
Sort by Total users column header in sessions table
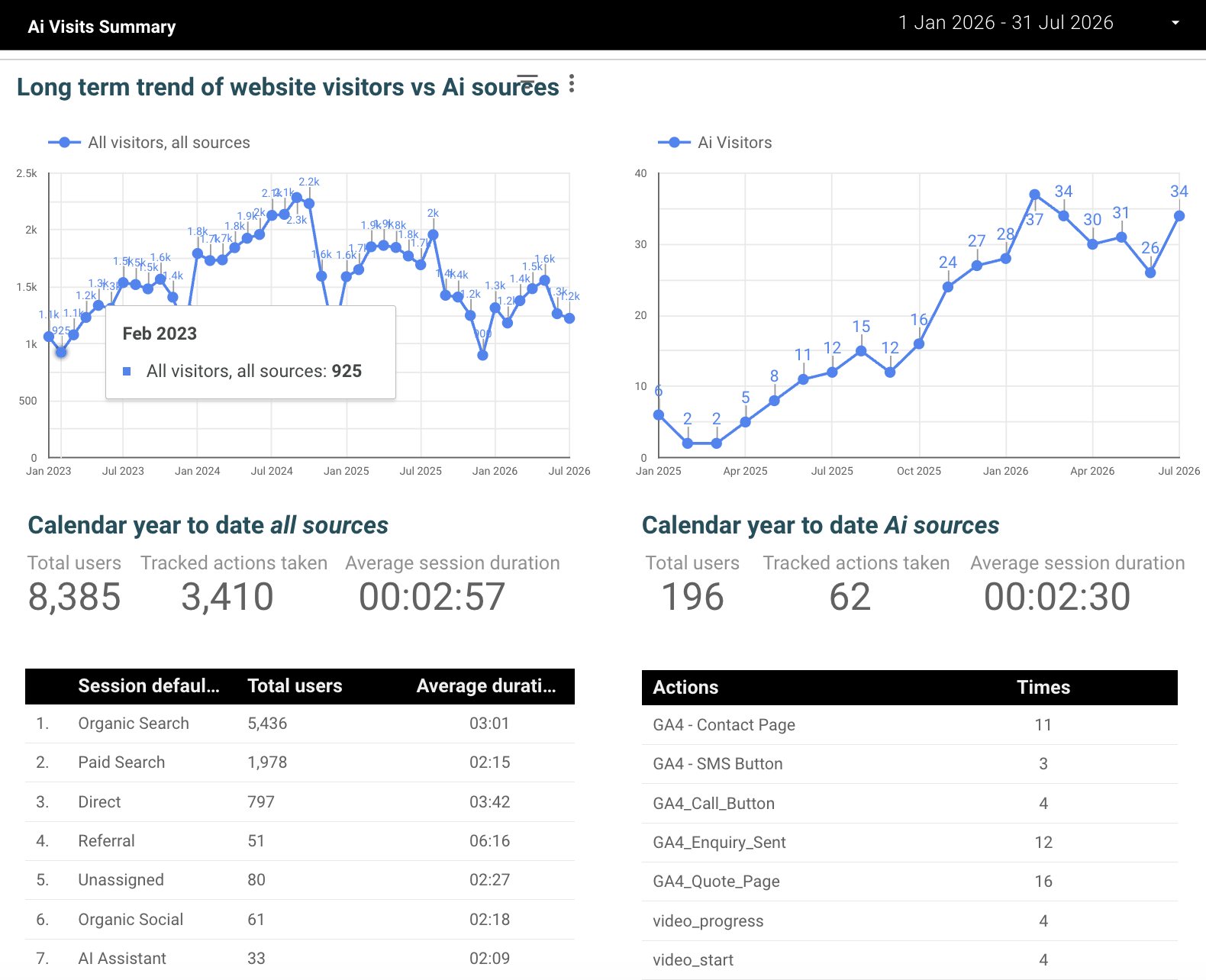pyautogui.click(x=295, y=686)
